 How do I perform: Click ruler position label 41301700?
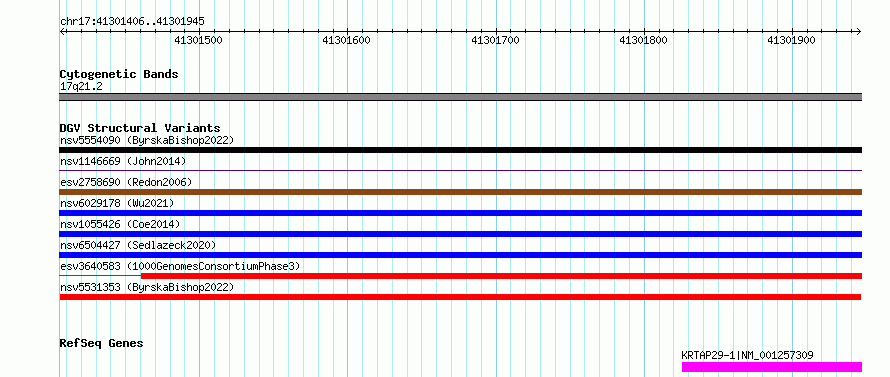point(496,40)
